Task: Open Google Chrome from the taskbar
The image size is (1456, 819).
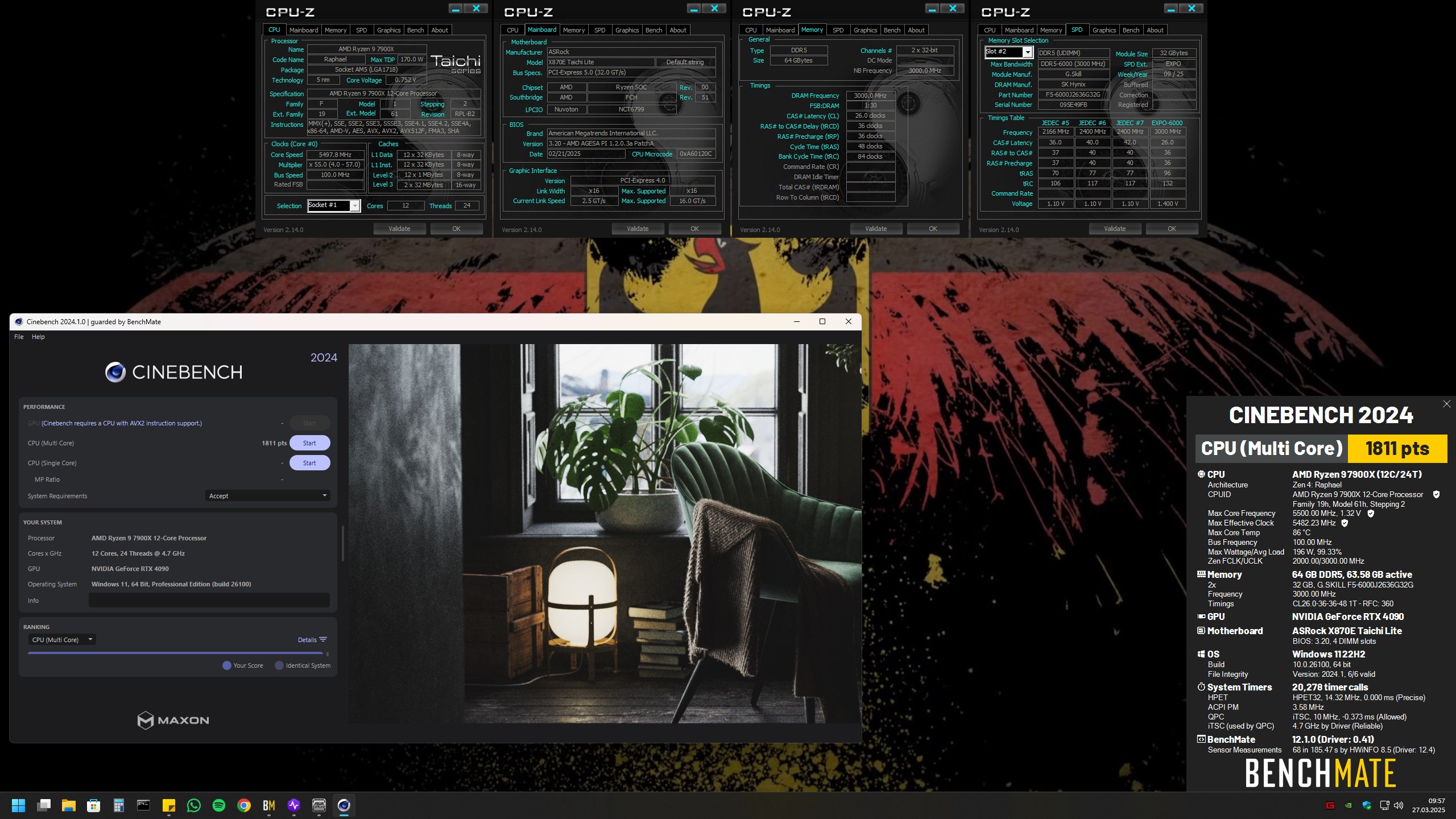Action: coord(244,805)
